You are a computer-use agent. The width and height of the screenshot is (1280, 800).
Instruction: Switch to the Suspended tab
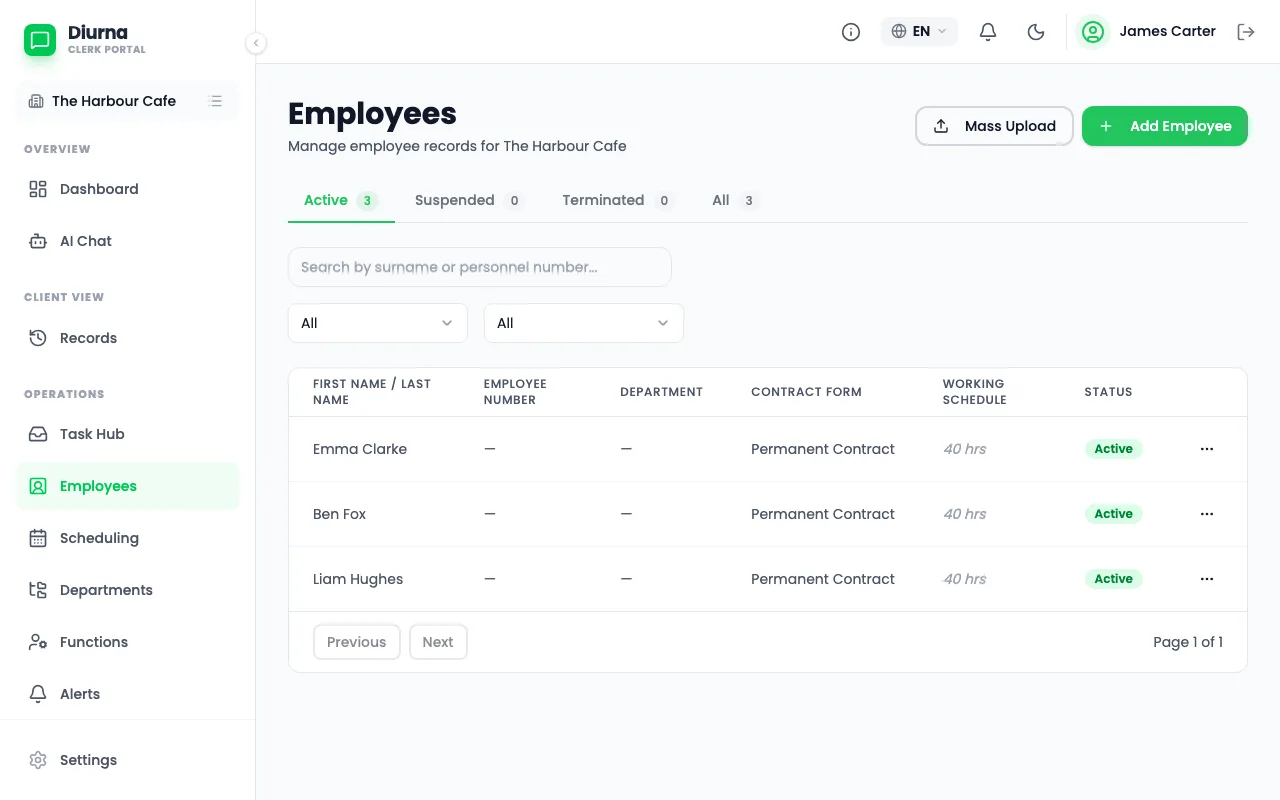tap(469, 200)
